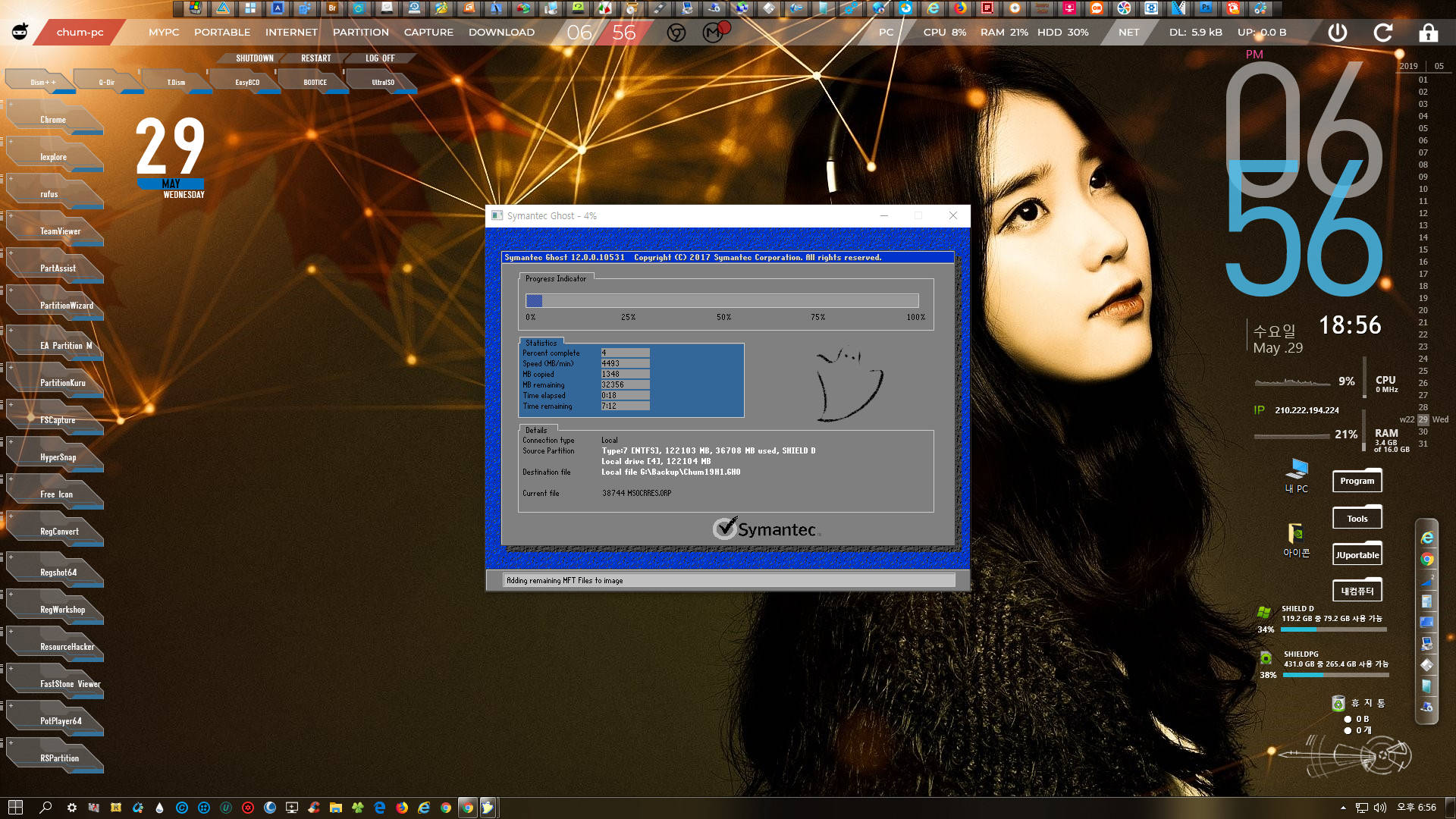Image resolution: width=1456 pixels, height=819 pixels.
Task: Open the PORTABLE menu
Action: (222, 33)
